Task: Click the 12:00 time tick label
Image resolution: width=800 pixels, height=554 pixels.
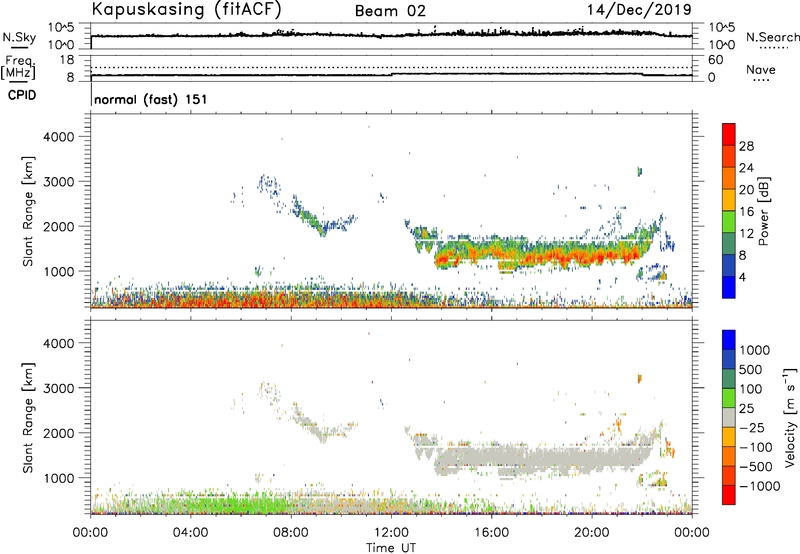Action: (391, 533)
